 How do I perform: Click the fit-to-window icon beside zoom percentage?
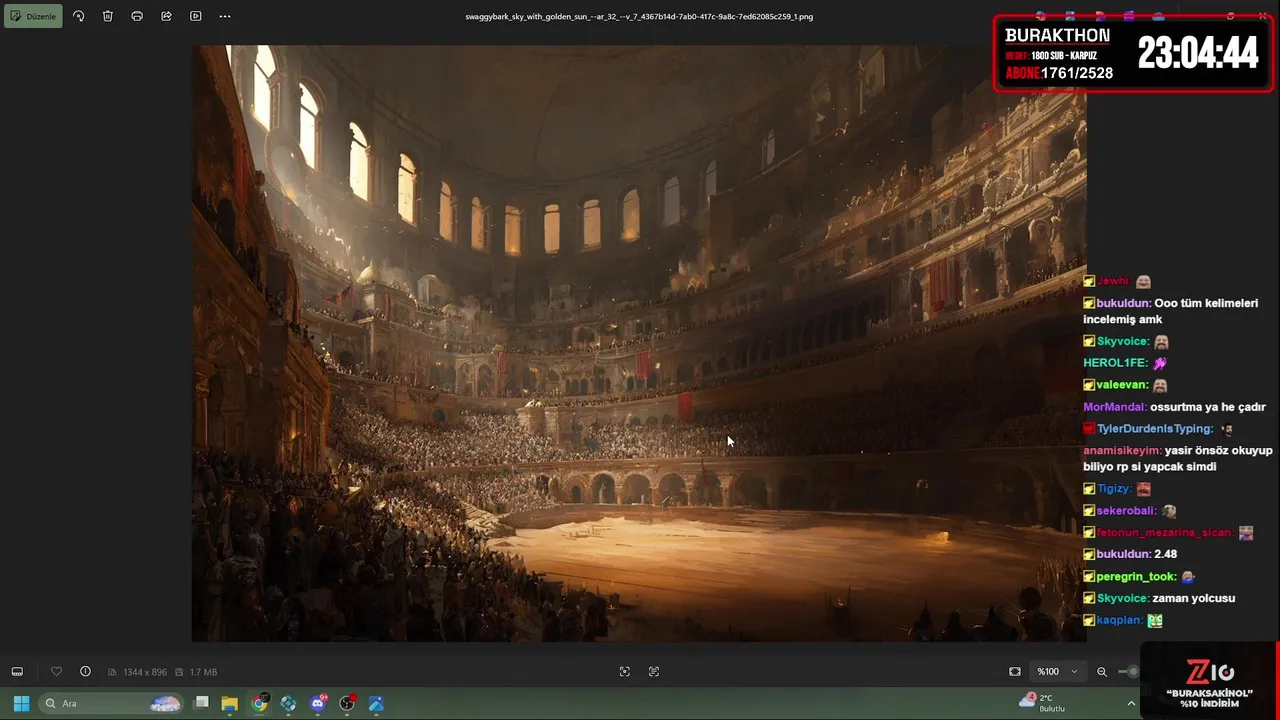(1015, 671)
